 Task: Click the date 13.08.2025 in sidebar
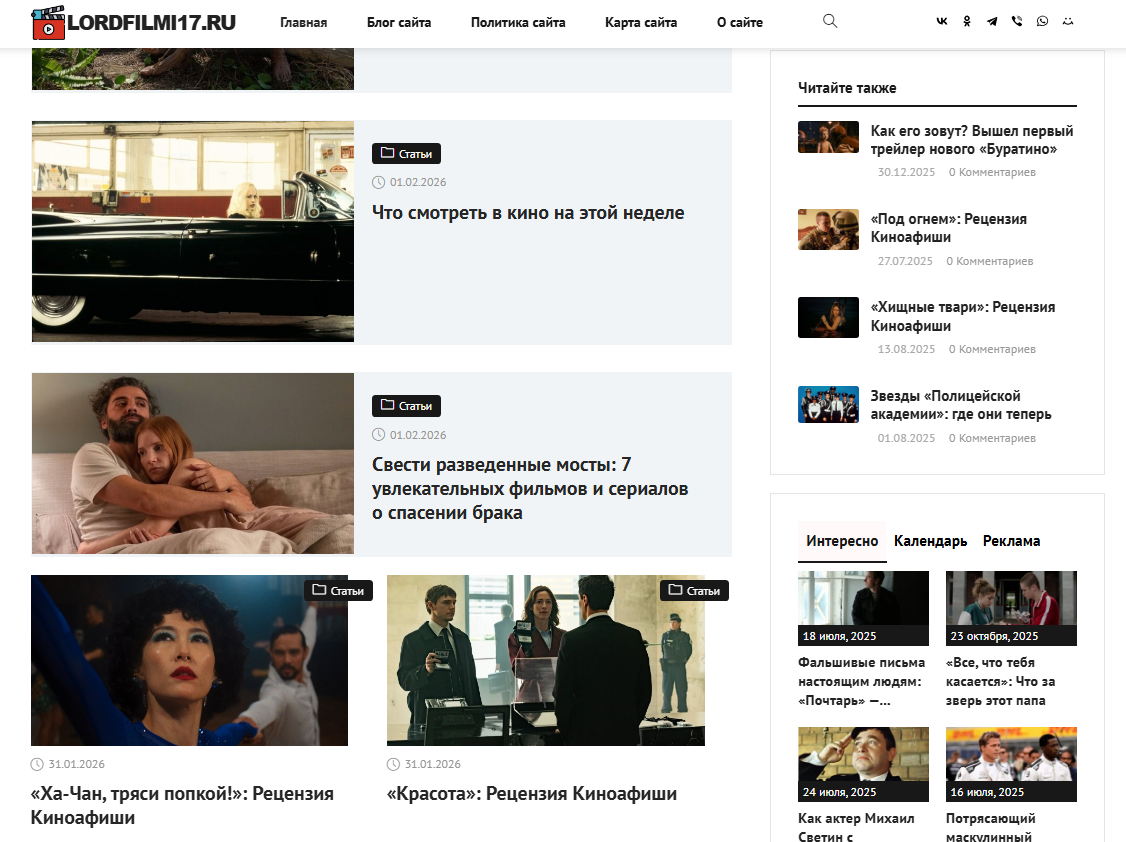click(906, 349)
